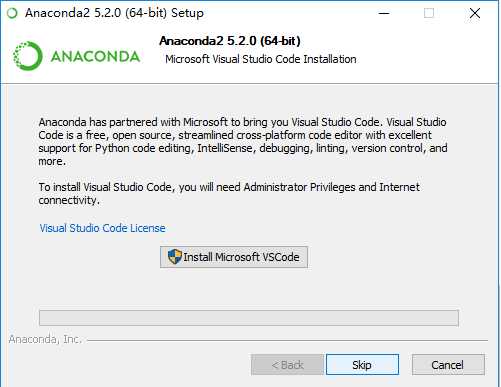Minimize the Anaconda2 Setup window

(x=384, y=13)
